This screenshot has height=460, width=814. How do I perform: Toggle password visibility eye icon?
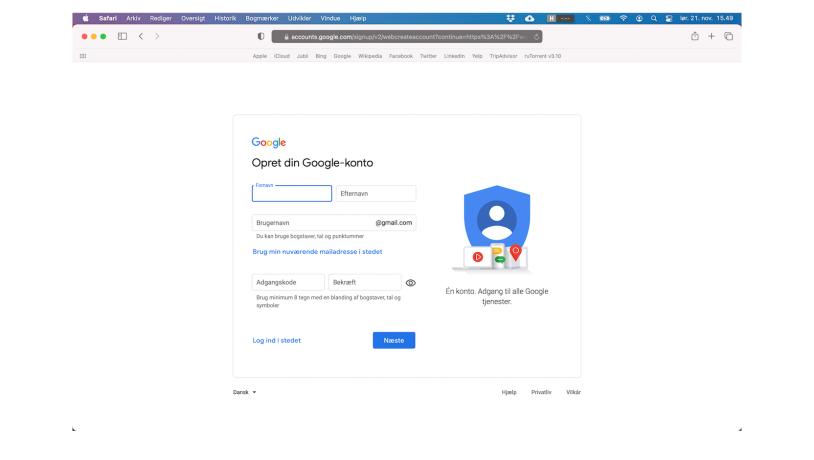[x=411, y=283]
